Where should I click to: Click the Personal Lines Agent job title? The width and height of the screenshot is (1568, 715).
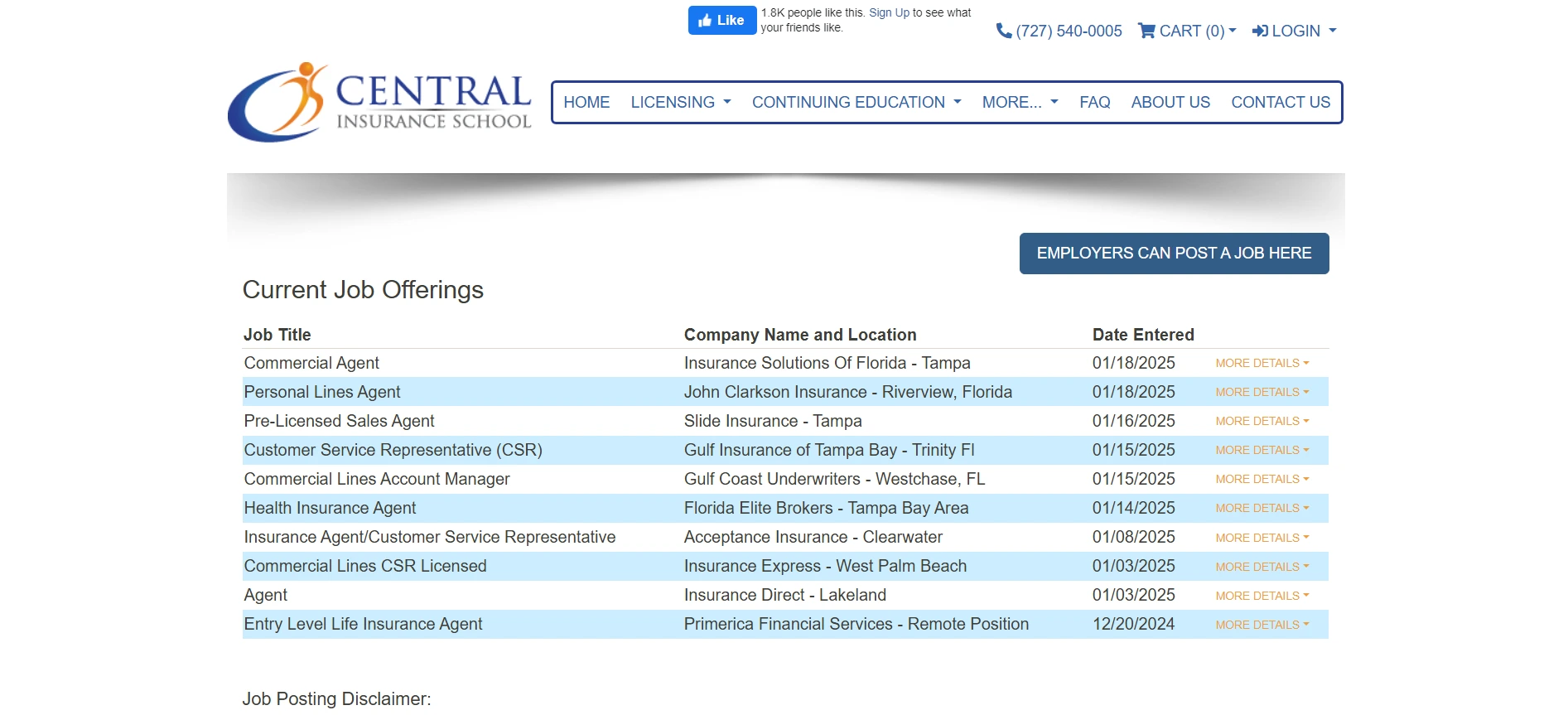tap(322, 392)
